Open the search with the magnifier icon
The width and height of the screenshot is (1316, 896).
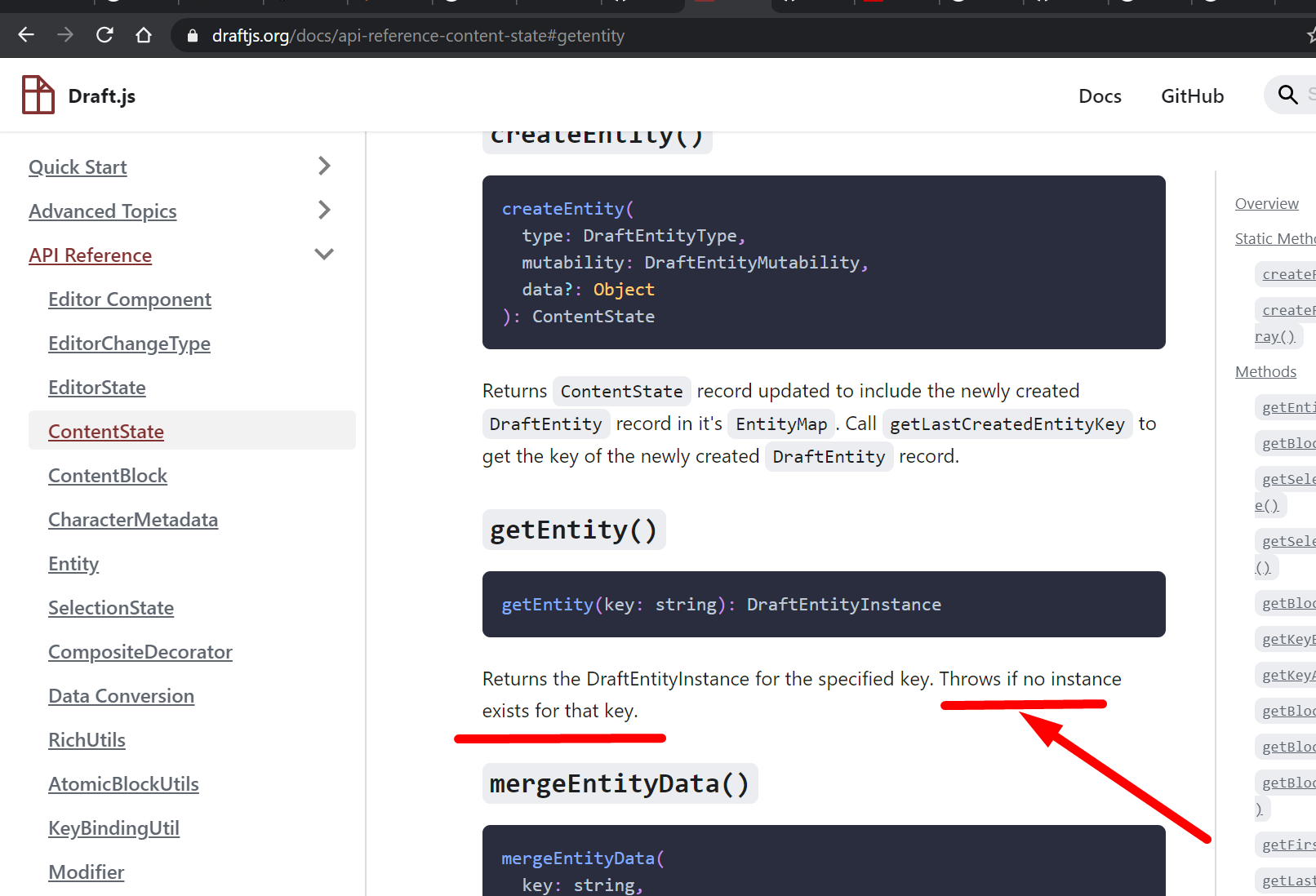(1287, 95)
